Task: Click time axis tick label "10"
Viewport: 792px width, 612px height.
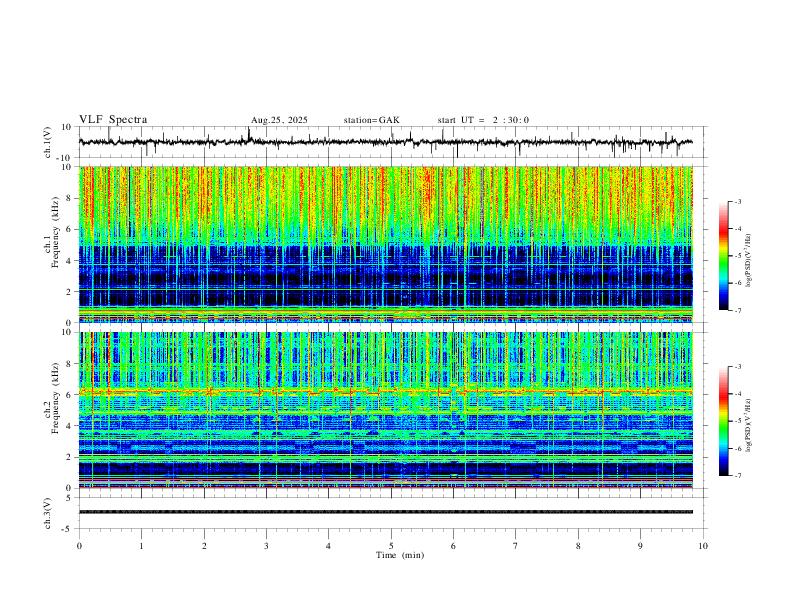Action: click(x=703, y=546)
